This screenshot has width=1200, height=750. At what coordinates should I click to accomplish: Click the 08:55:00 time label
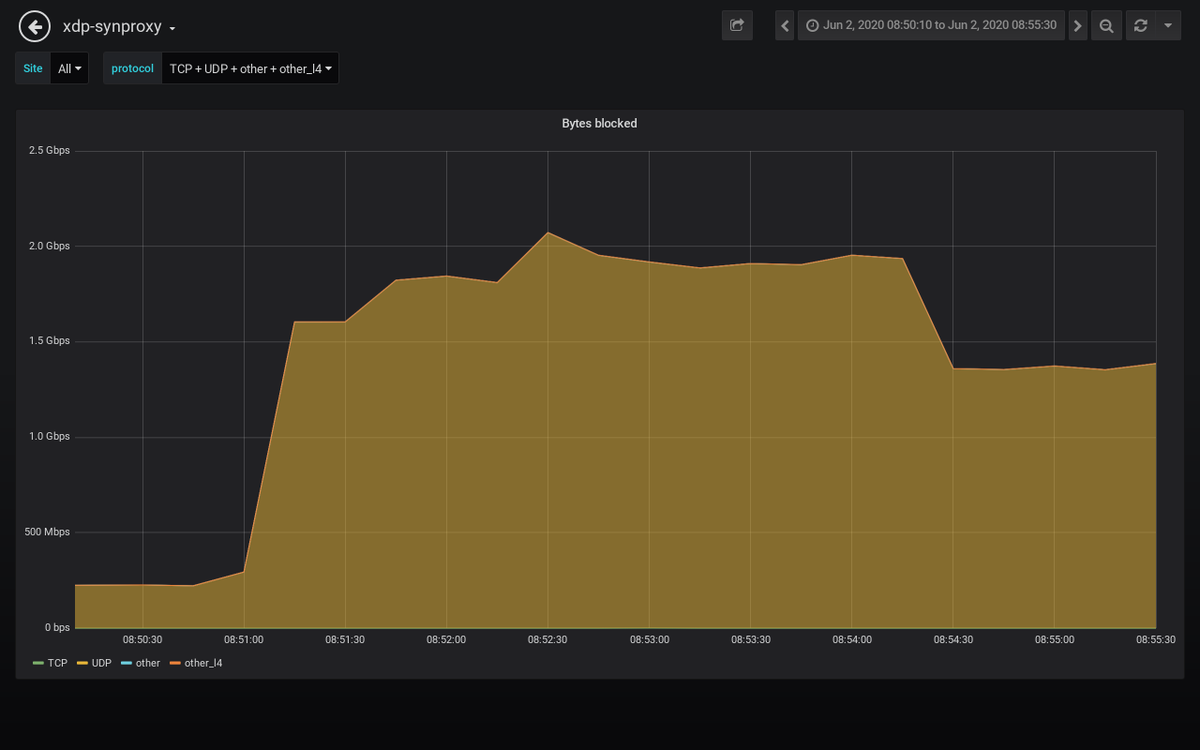1054,640
